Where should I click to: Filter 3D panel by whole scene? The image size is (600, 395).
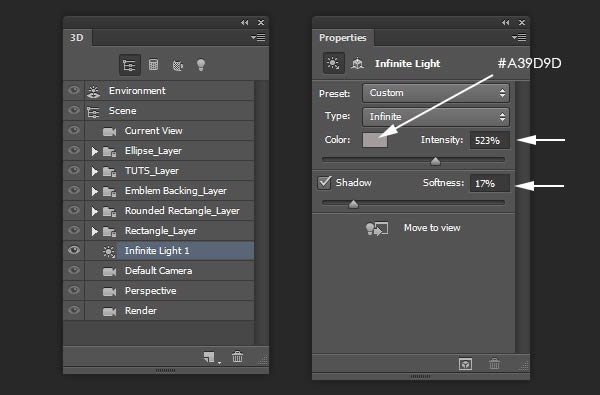pyautogui.click(x=129, y=65)
